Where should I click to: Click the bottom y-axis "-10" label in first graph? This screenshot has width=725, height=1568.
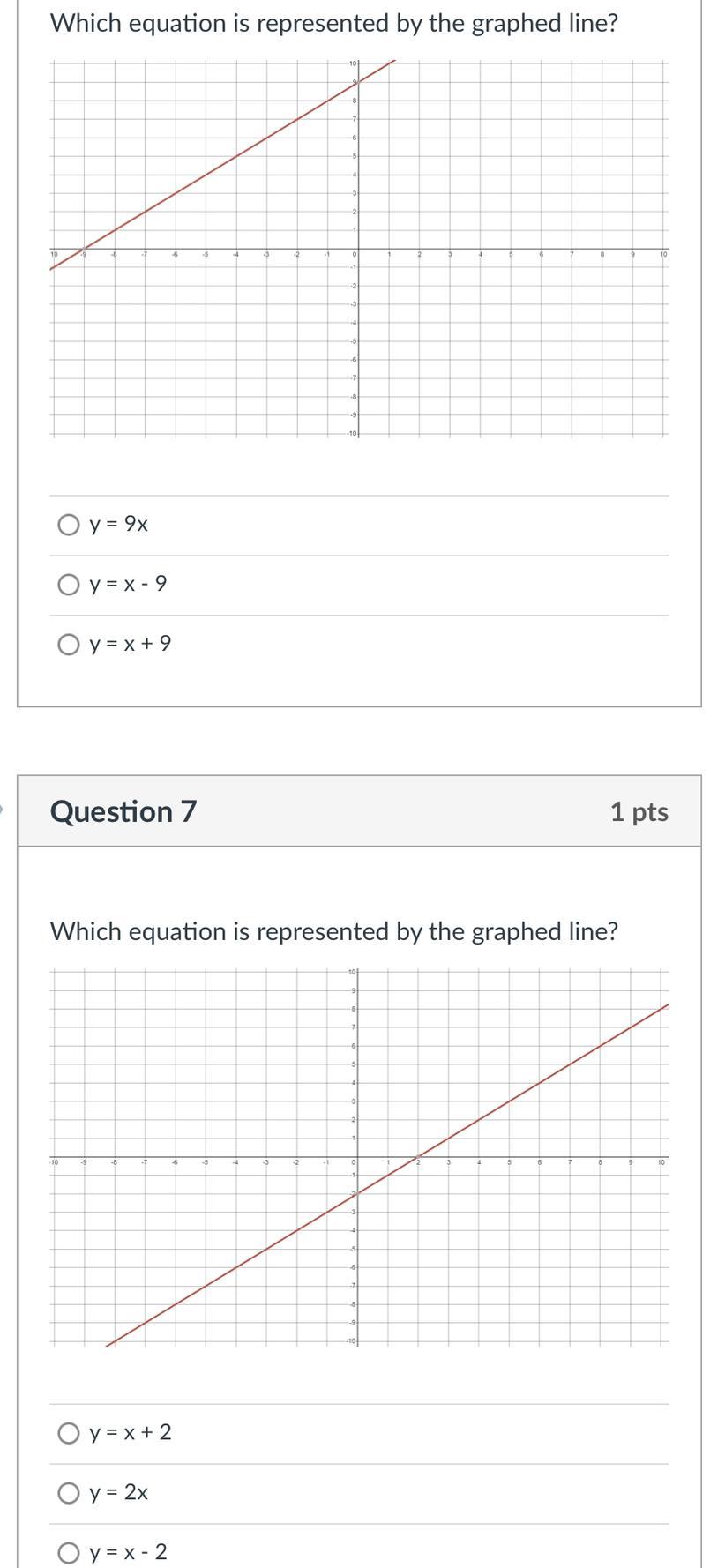click(x=350, y=434)
